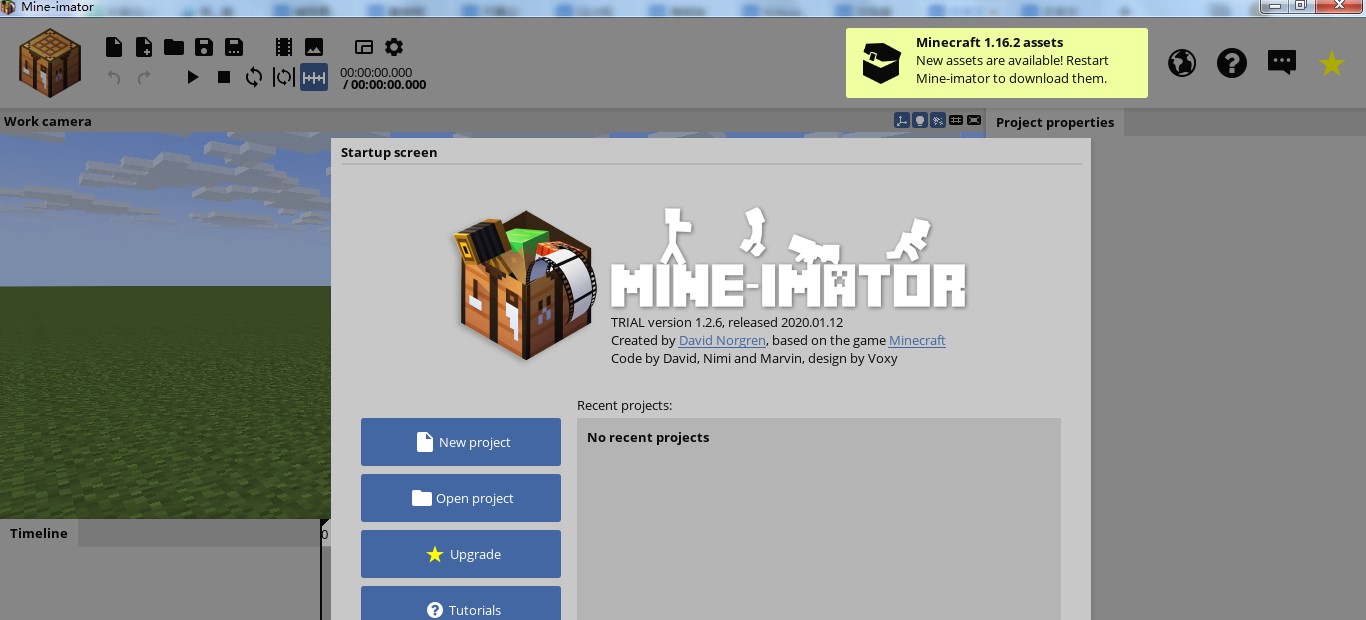This screenshot has width=1366, height=620.
Task: Click the import asset page-plus icon
Action: 144,47
